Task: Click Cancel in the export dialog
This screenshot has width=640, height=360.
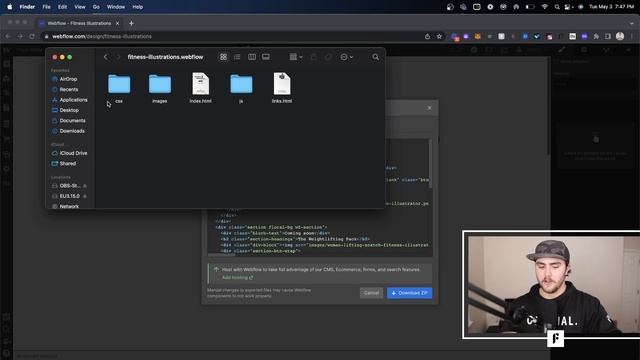Action: (371, 293)
